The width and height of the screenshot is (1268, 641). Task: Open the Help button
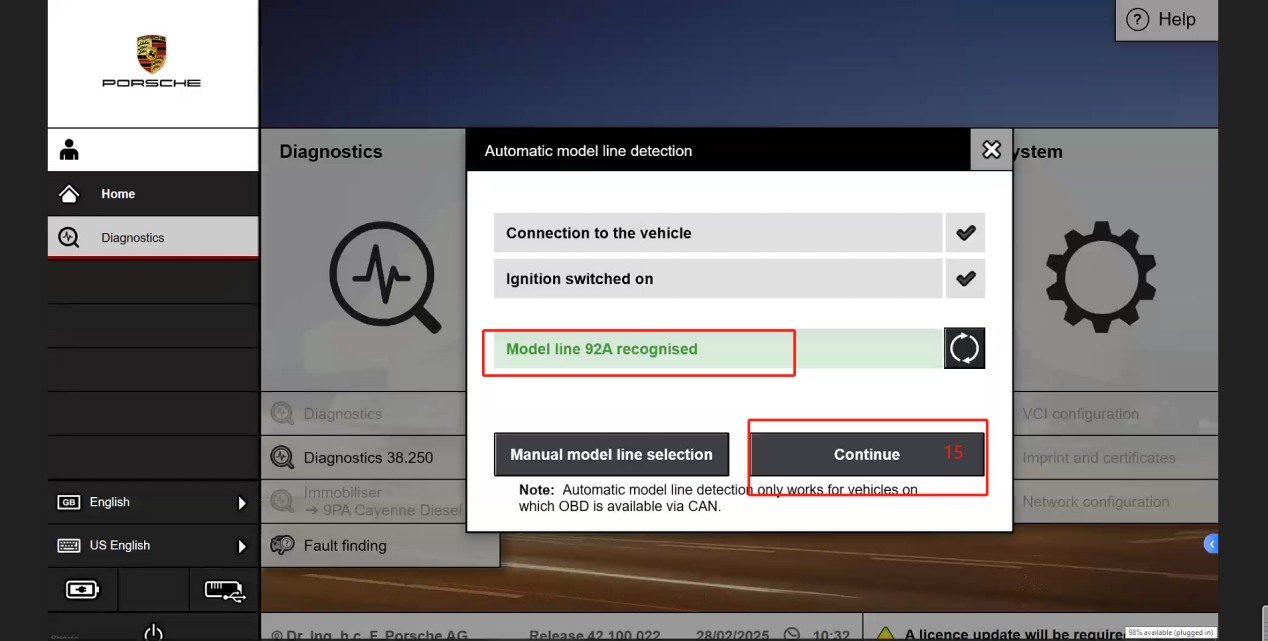[x=1162, y=20]
